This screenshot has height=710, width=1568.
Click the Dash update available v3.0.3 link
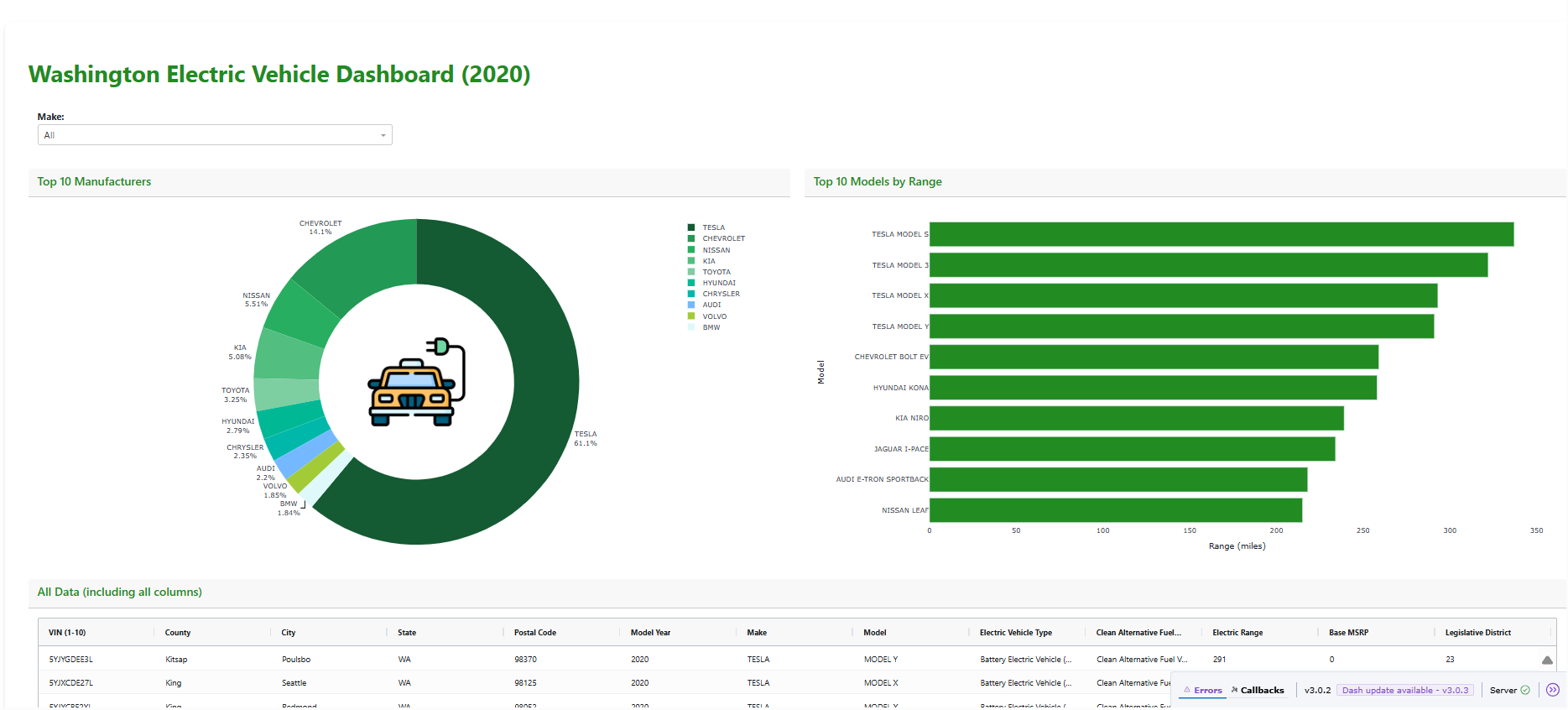pyautogui.click(x=1404, y=690)
